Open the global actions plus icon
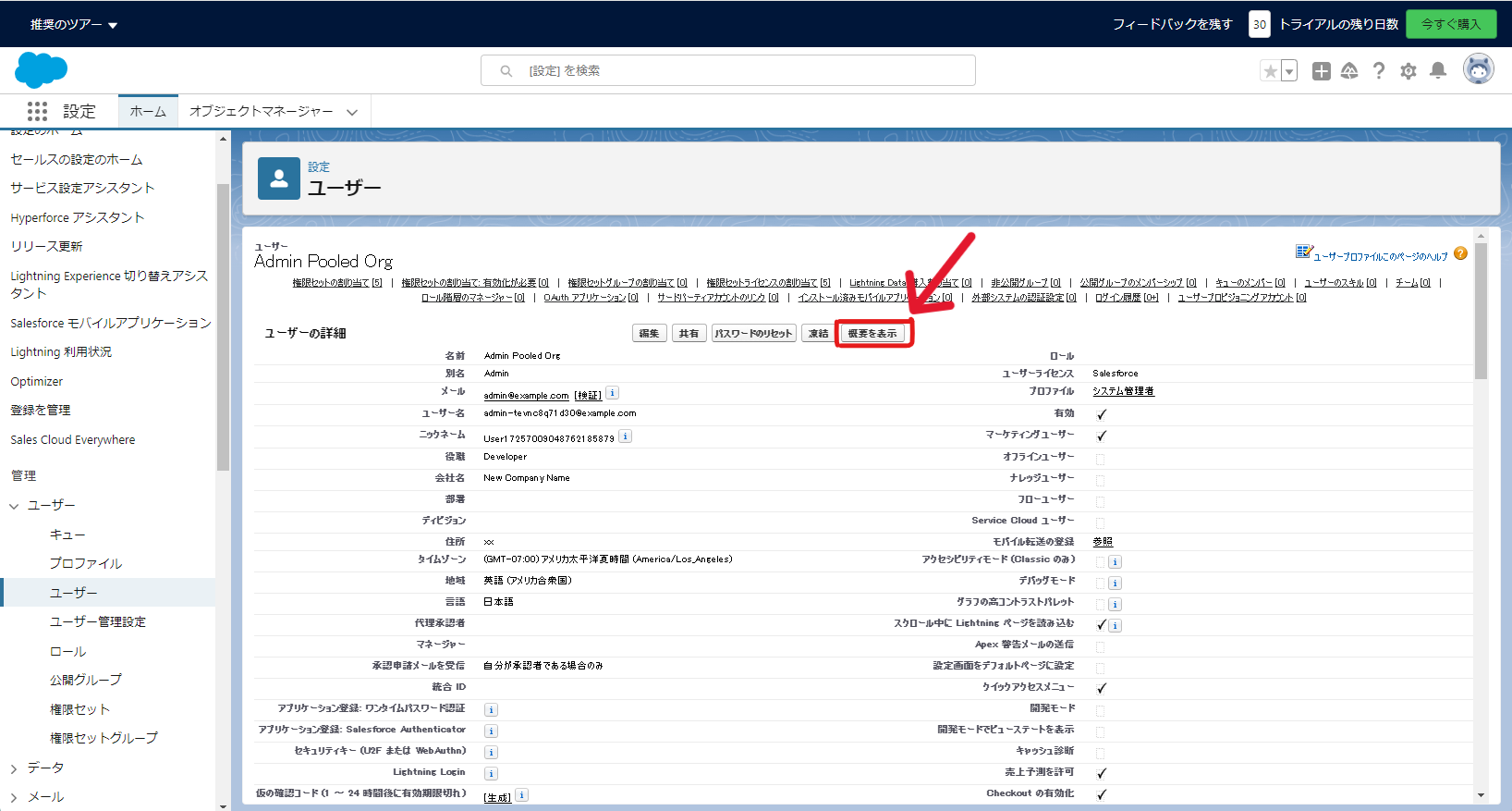 pyautogui.click(x=1322, y=71)
